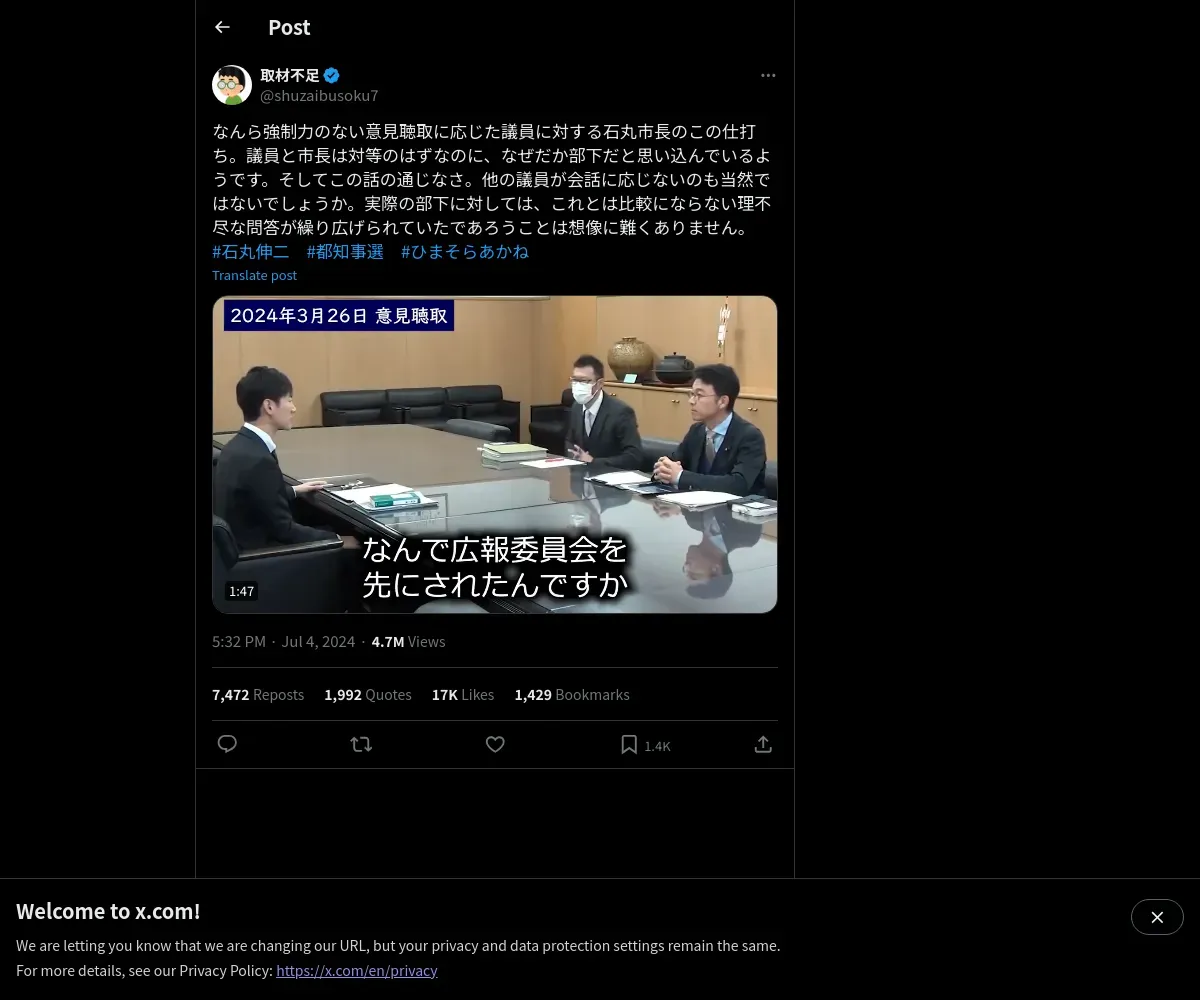Bookmark the post with the bookmark icon
1200x1000 pixels.
[x=629, y=744]
